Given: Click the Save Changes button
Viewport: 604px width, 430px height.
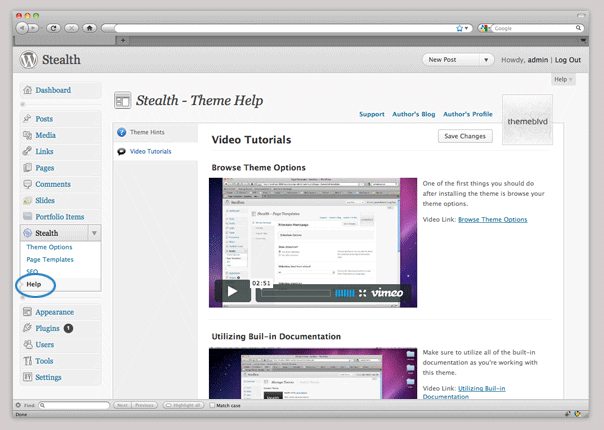Looking at the screenshot, I should point(465,136).
